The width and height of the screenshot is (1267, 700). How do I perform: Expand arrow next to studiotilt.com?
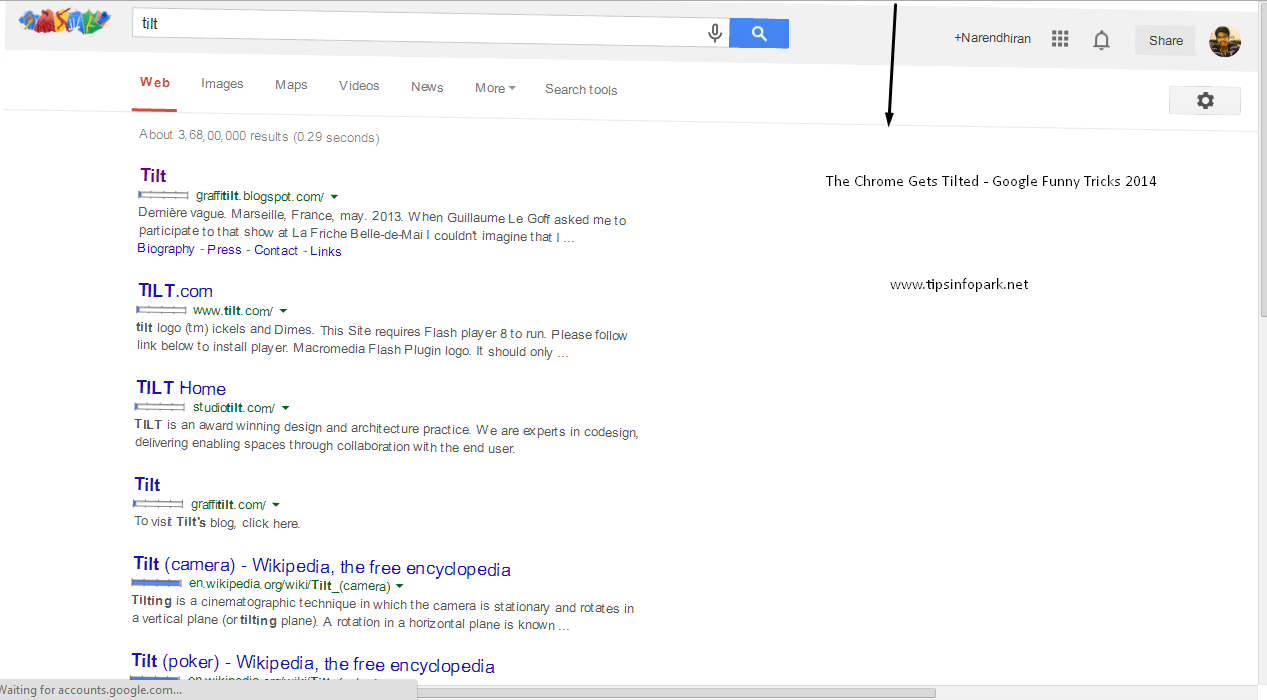285,408
